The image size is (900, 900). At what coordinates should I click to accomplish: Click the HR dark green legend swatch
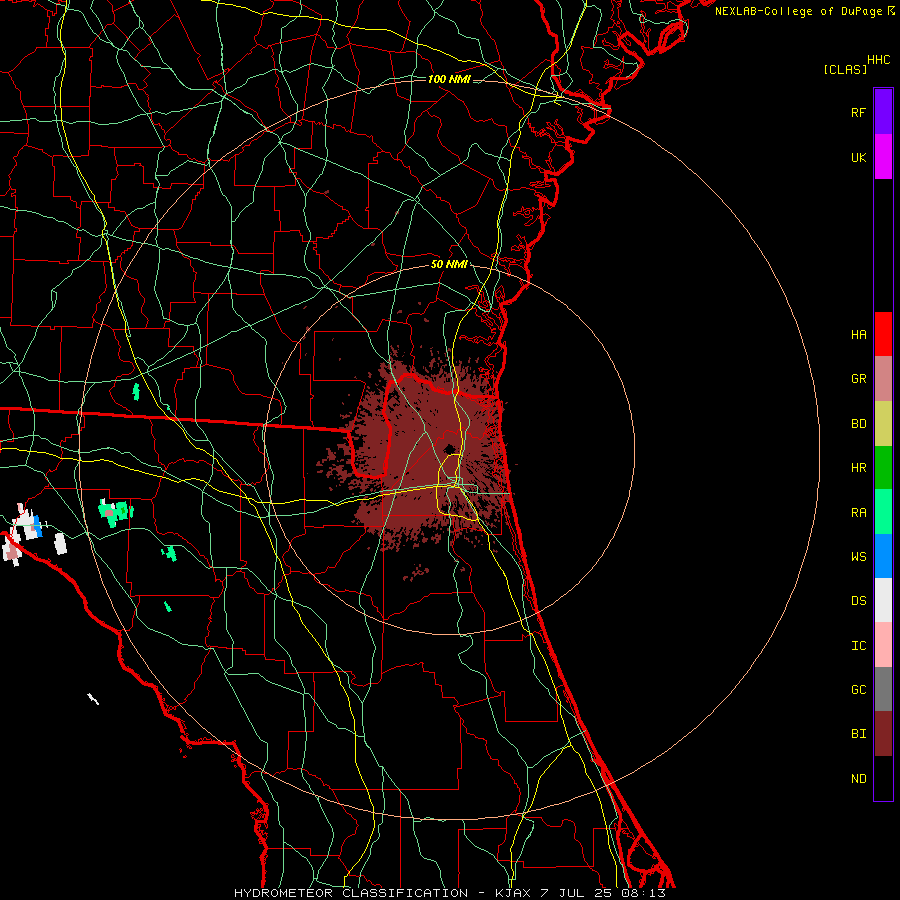883,468
